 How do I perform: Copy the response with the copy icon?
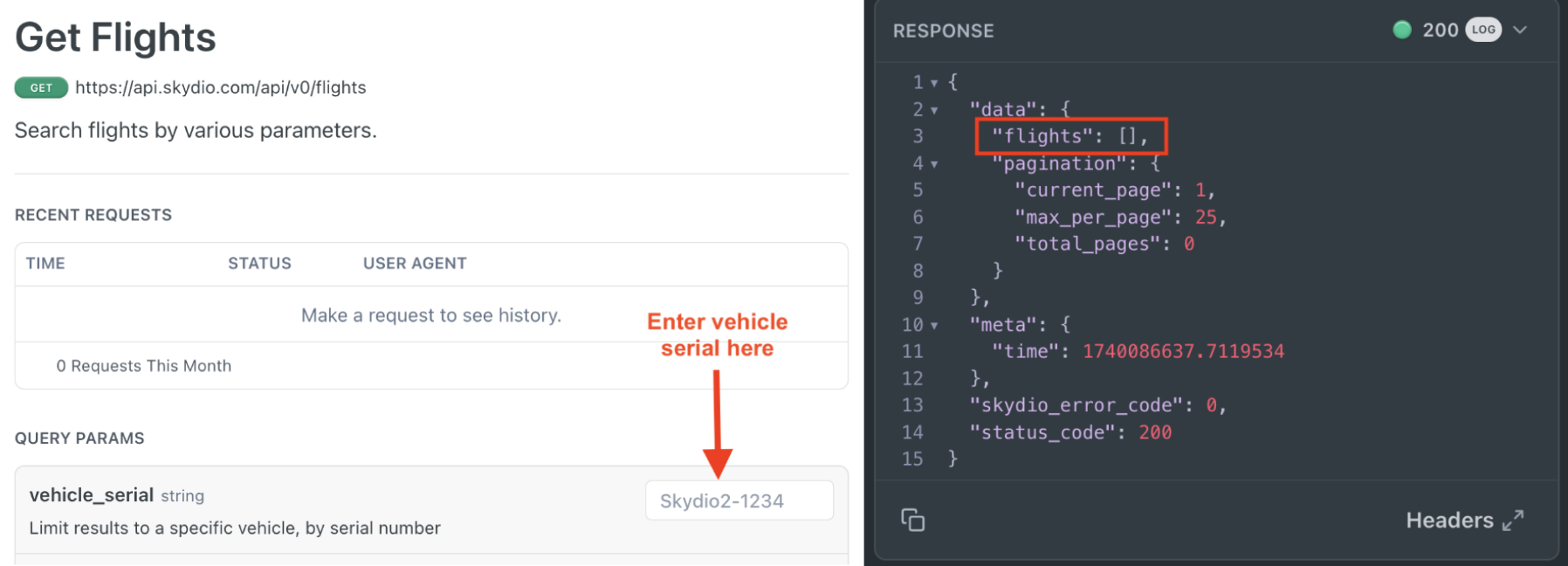[912, 520]
